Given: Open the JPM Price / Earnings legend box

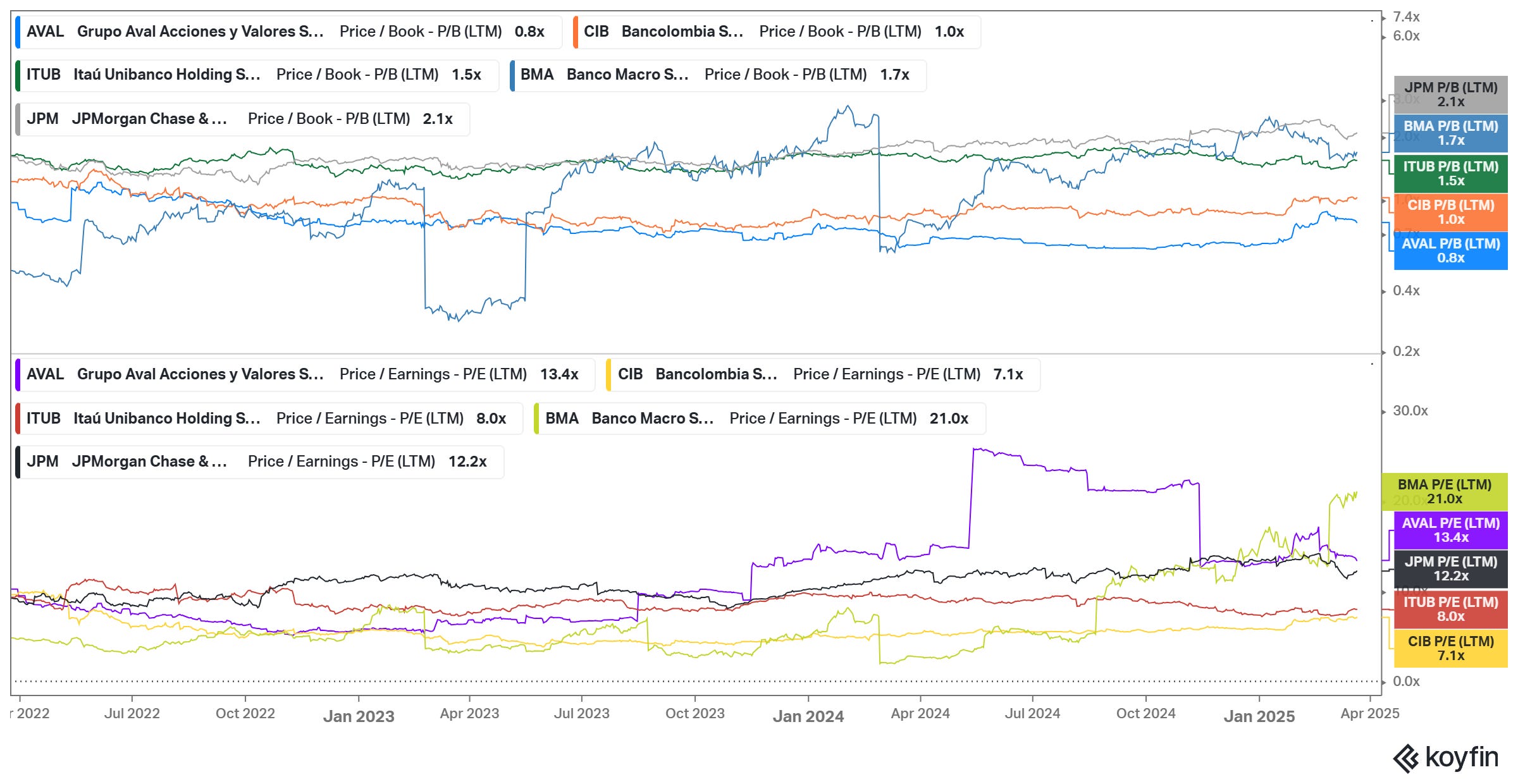Looking at the screenshot, I should click(259, 462).
